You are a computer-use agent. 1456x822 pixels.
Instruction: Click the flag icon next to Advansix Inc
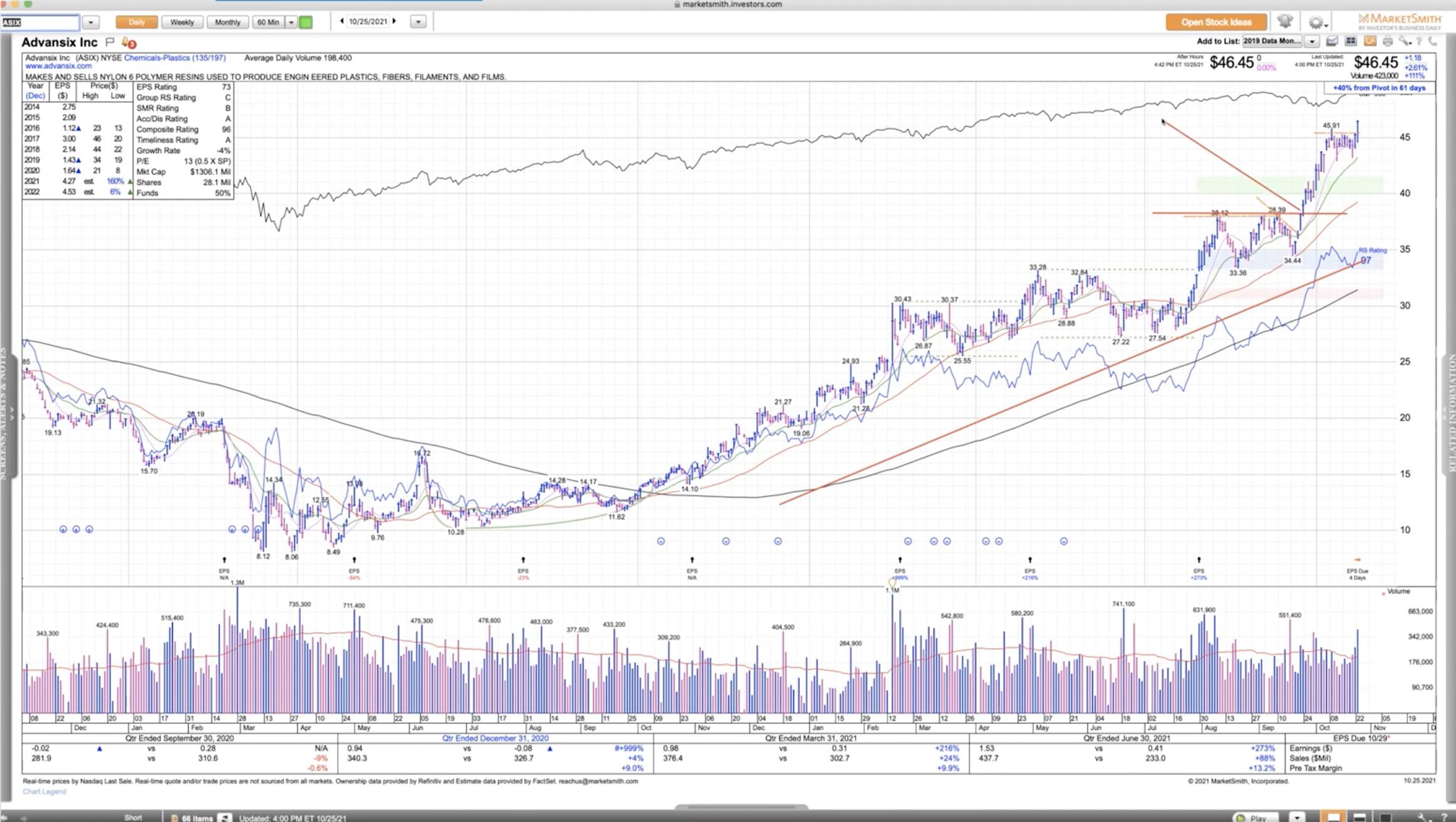click(x=110, y=42)
